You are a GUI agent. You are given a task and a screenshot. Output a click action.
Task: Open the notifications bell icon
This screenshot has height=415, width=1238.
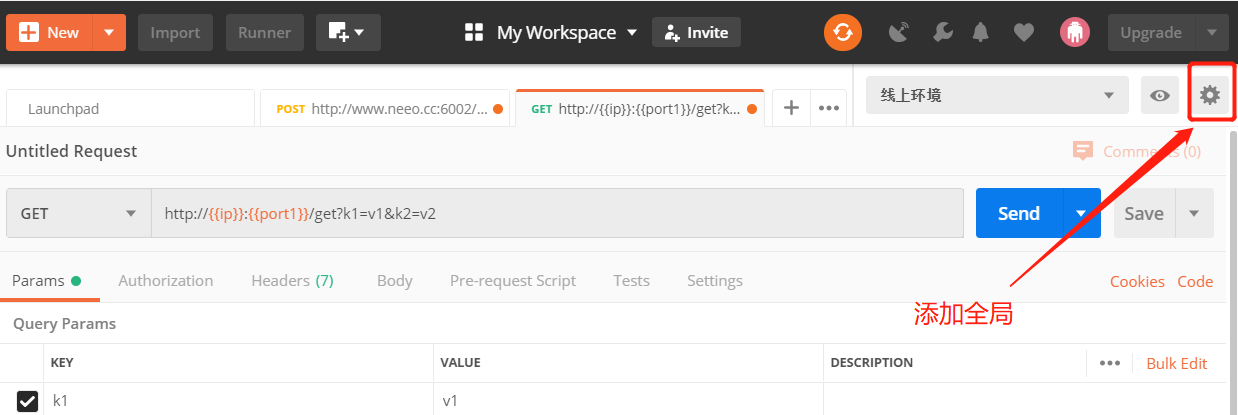(982, 32)
